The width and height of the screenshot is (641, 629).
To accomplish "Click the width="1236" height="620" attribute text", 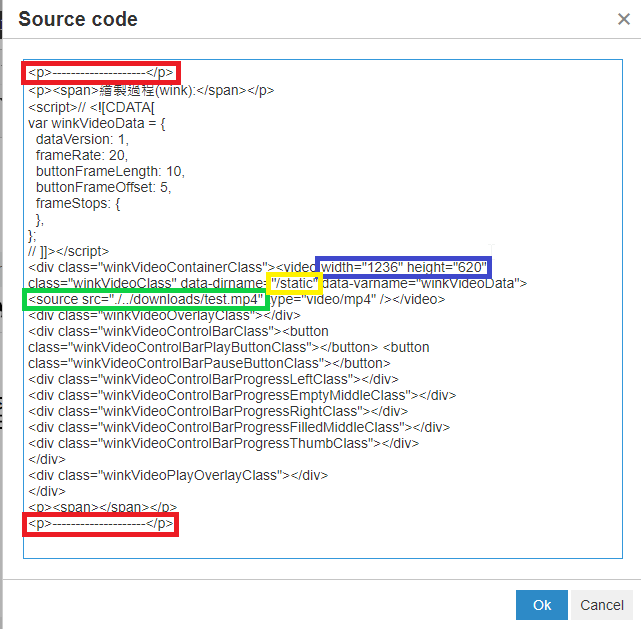I will (x=404, y=267).
